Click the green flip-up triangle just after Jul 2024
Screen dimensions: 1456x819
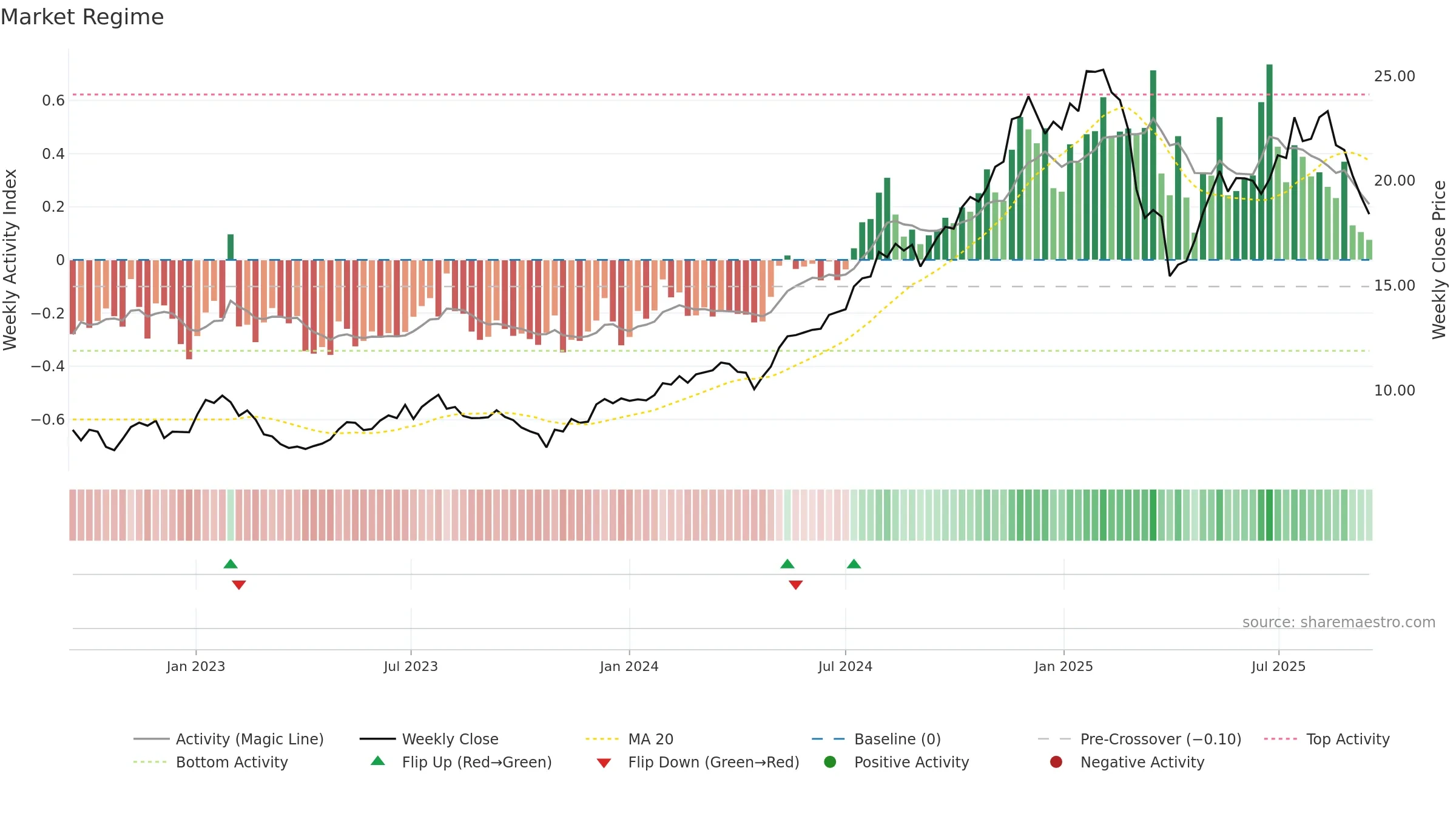click(854, 564)
